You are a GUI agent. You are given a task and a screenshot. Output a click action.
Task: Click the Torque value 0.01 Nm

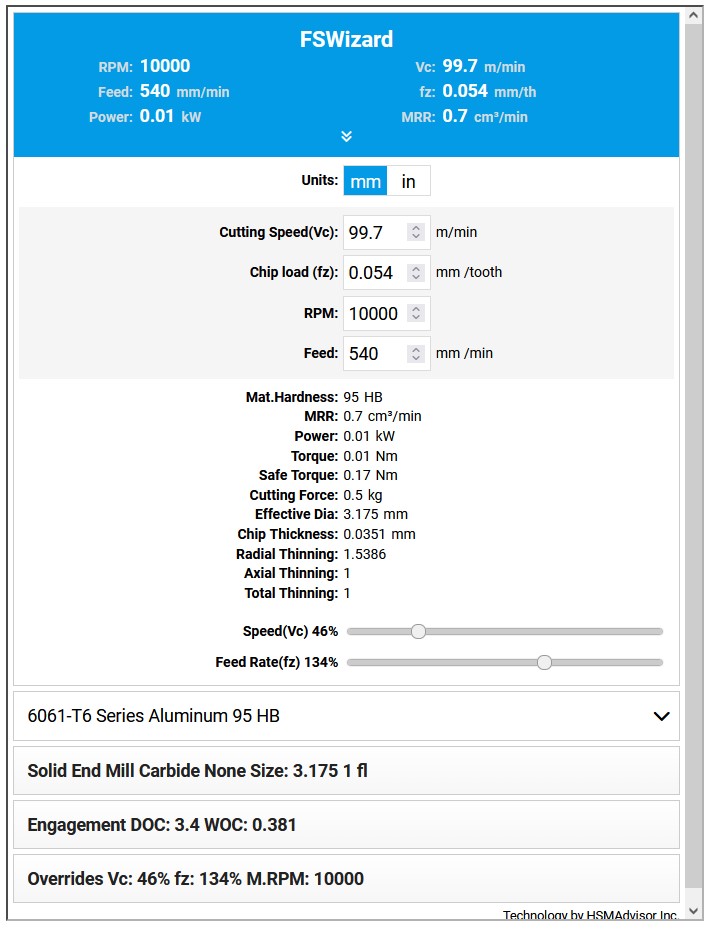pyautogui.click(x=371, y=456)
